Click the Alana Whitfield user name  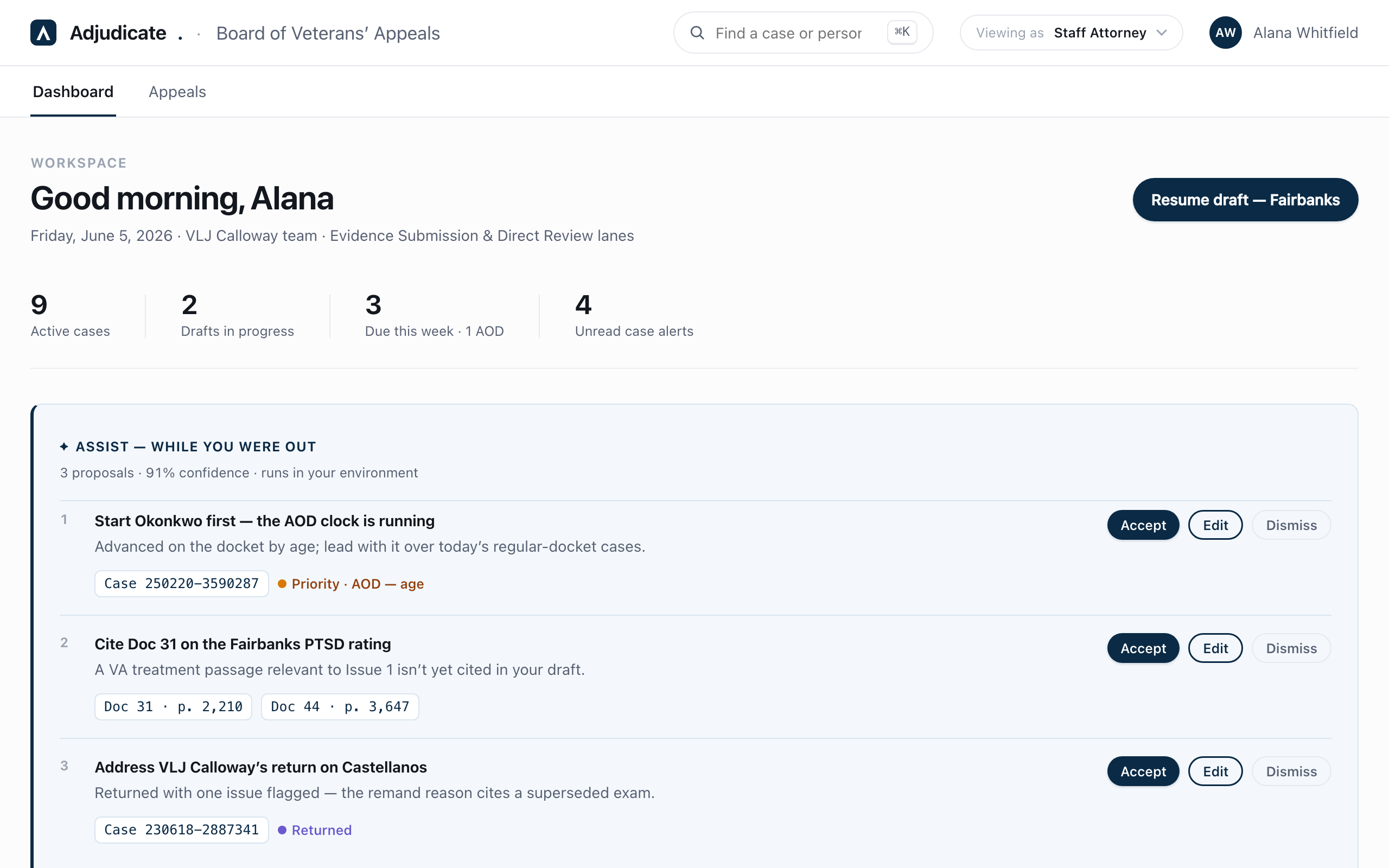click(1305, 33)
